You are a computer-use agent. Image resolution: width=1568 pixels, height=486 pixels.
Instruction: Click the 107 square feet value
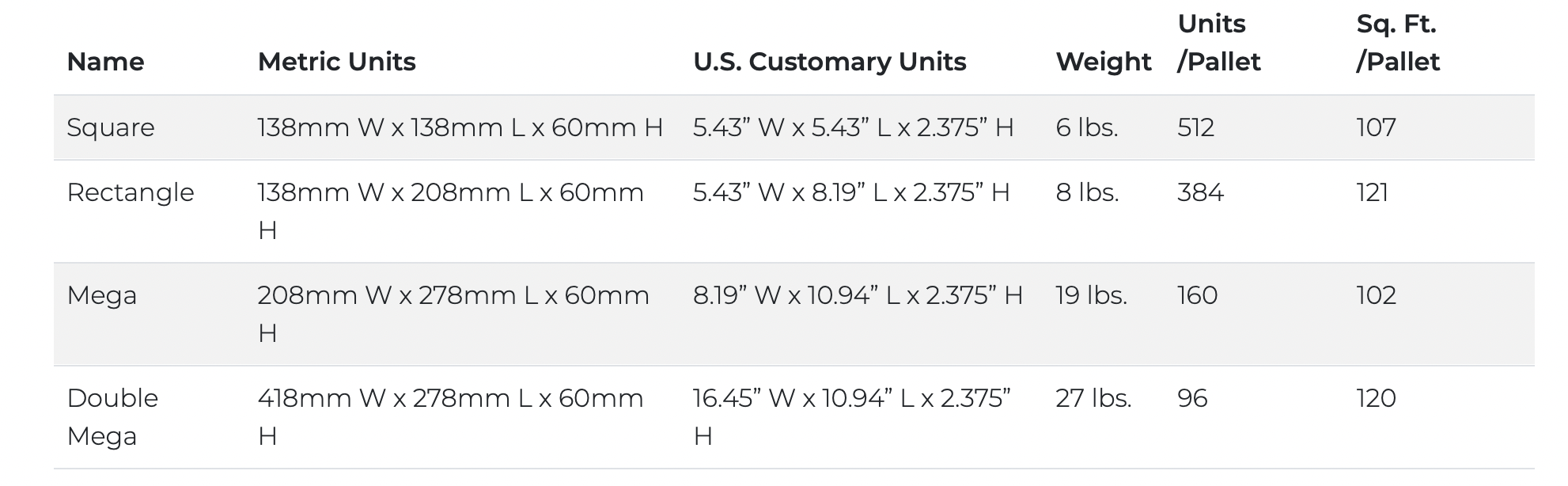click(x=1377, y=127)
